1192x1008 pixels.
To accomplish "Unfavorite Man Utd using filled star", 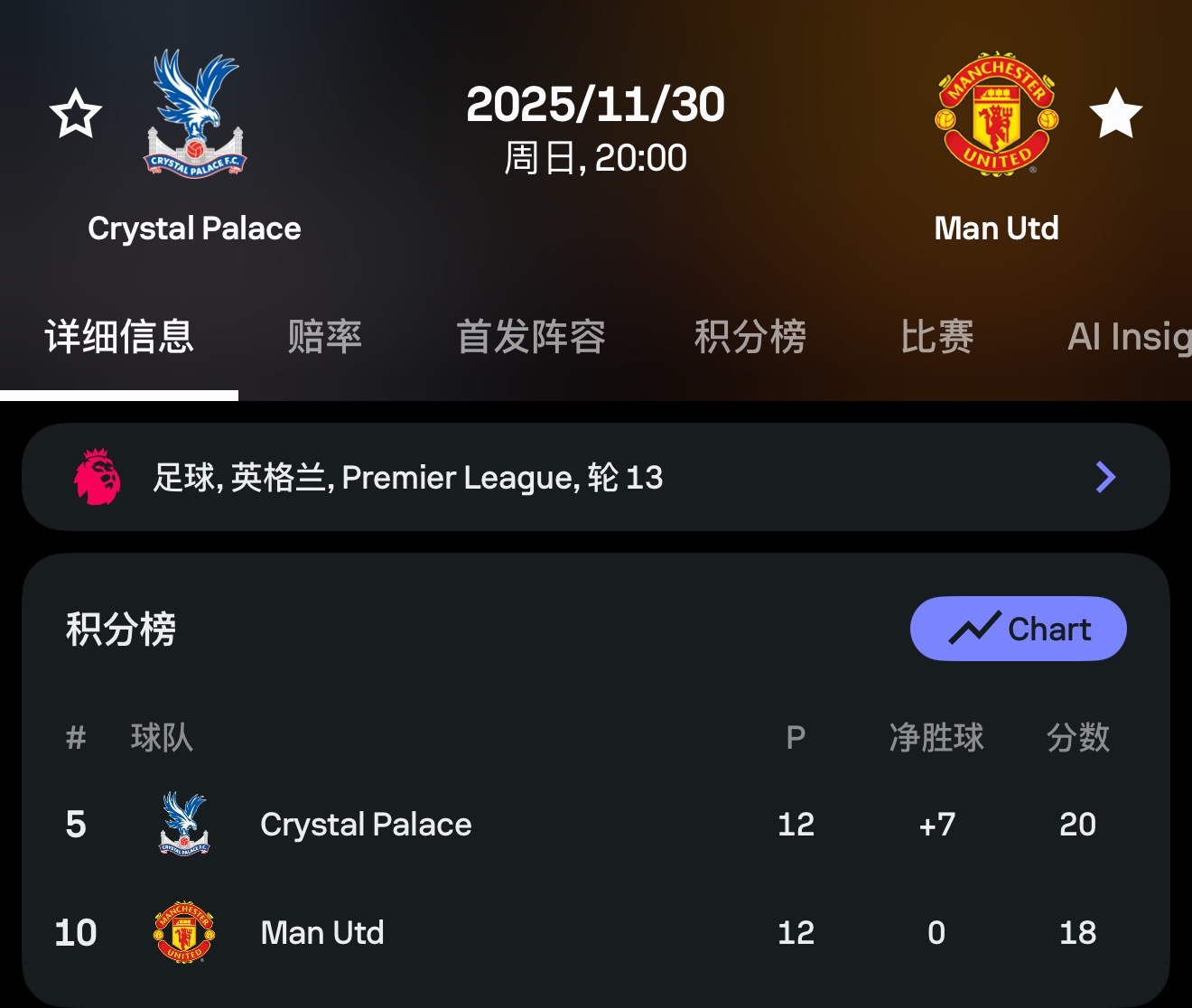I will [x=1115, y=114].
